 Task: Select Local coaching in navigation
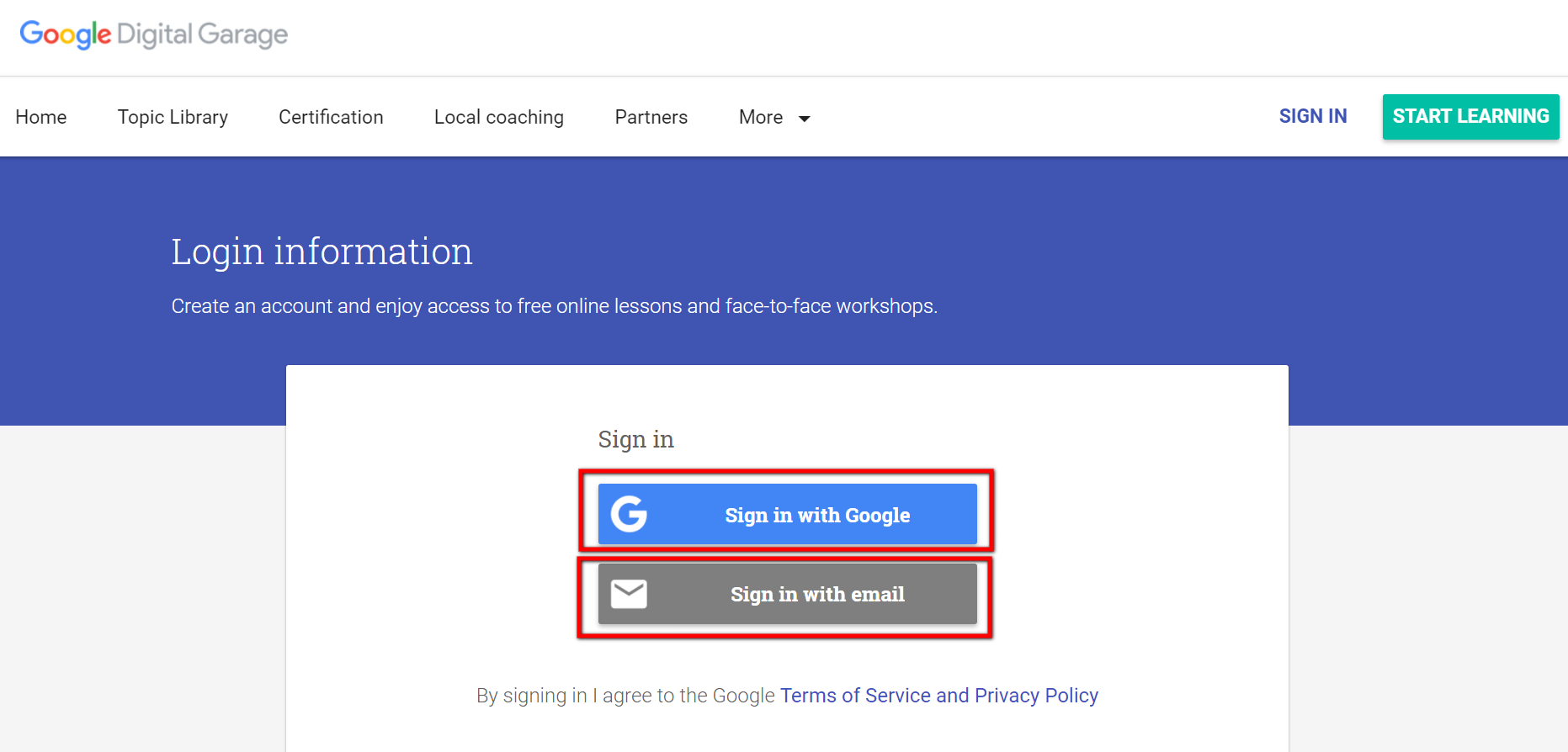pyautogui.click(x=499, y=117)
